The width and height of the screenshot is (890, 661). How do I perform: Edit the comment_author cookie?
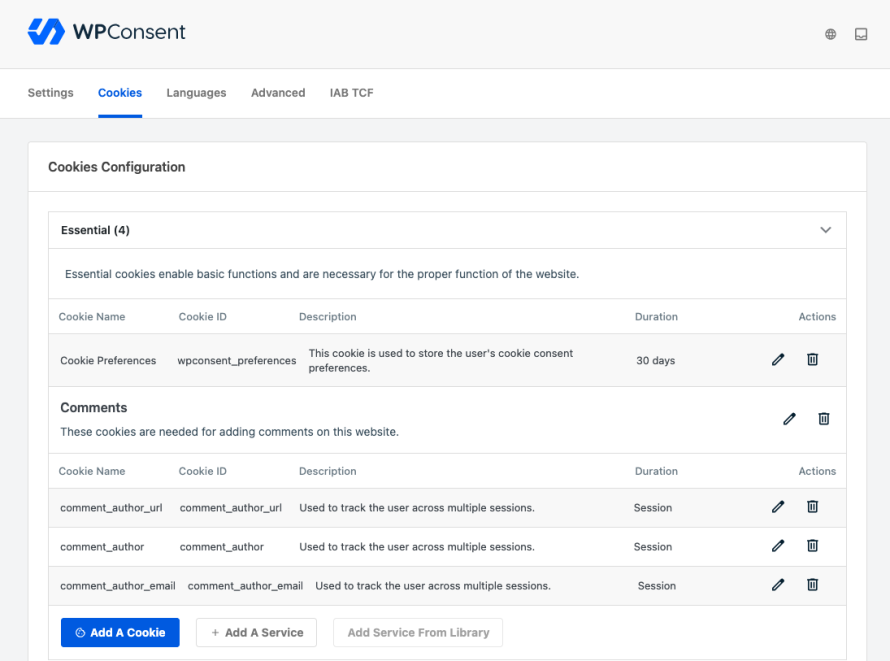778,546
